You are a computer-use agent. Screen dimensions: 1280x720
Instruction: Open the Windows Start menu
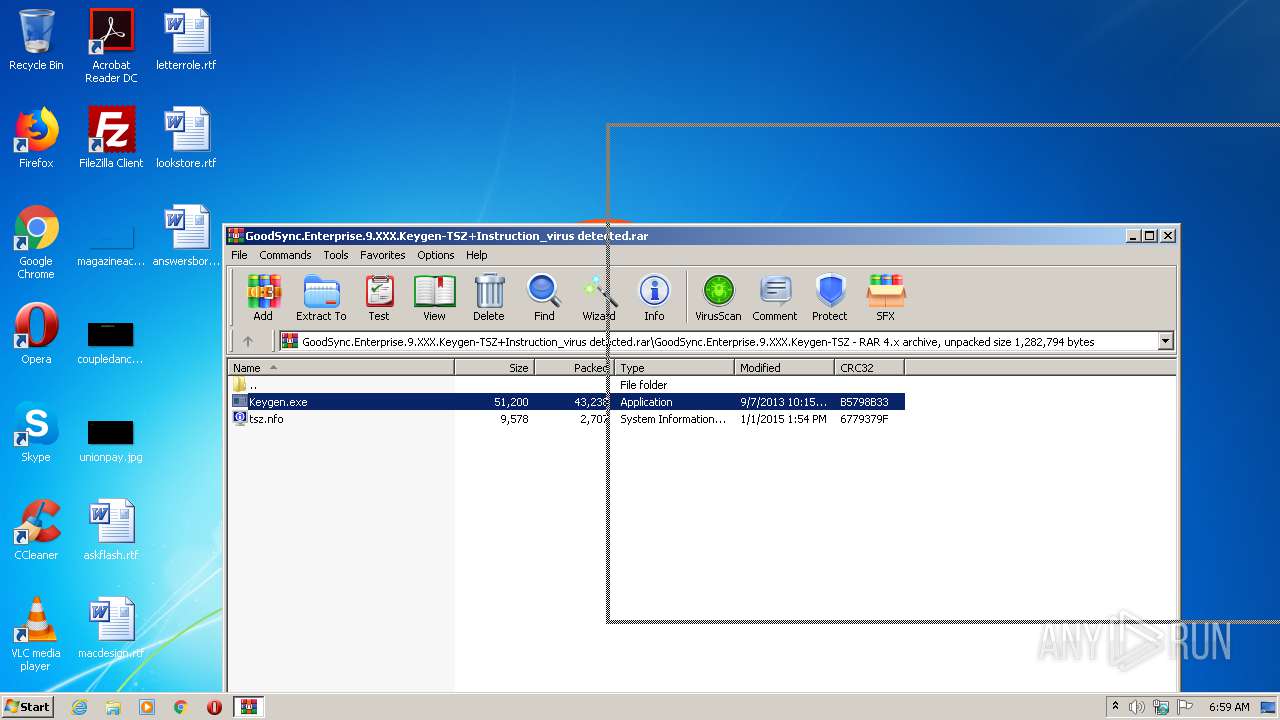(27, 706)
